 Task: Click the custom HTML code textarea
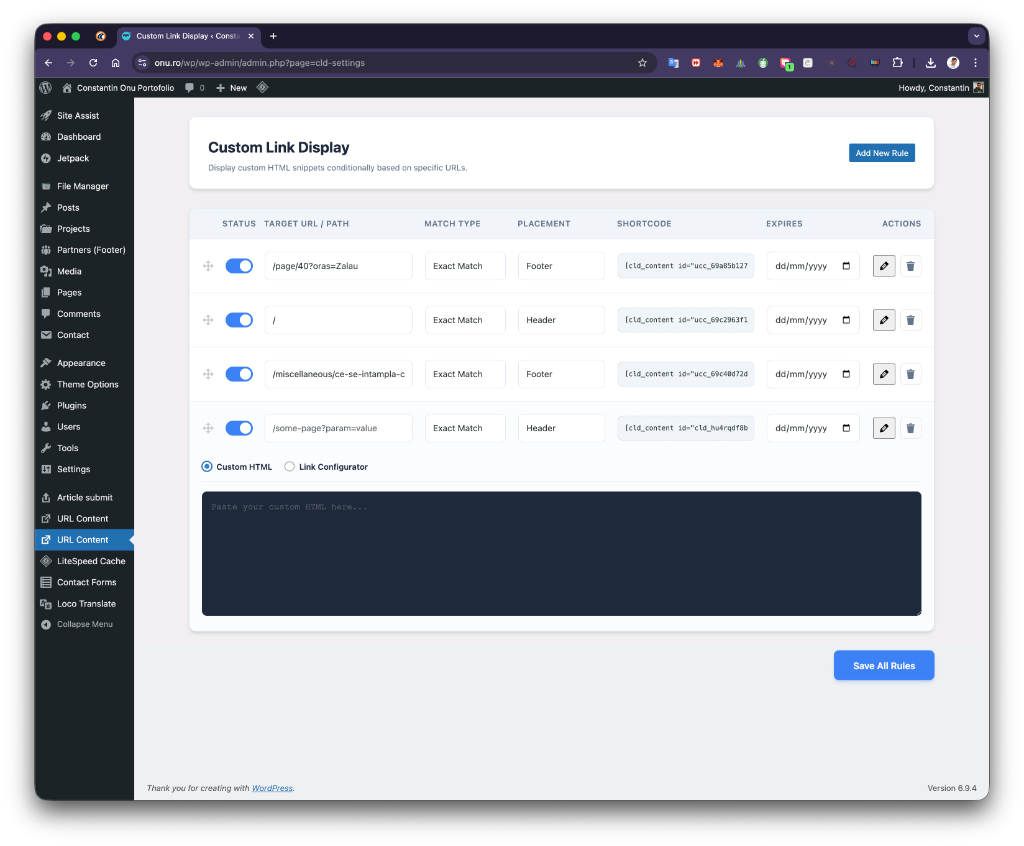tap(561, 554)
